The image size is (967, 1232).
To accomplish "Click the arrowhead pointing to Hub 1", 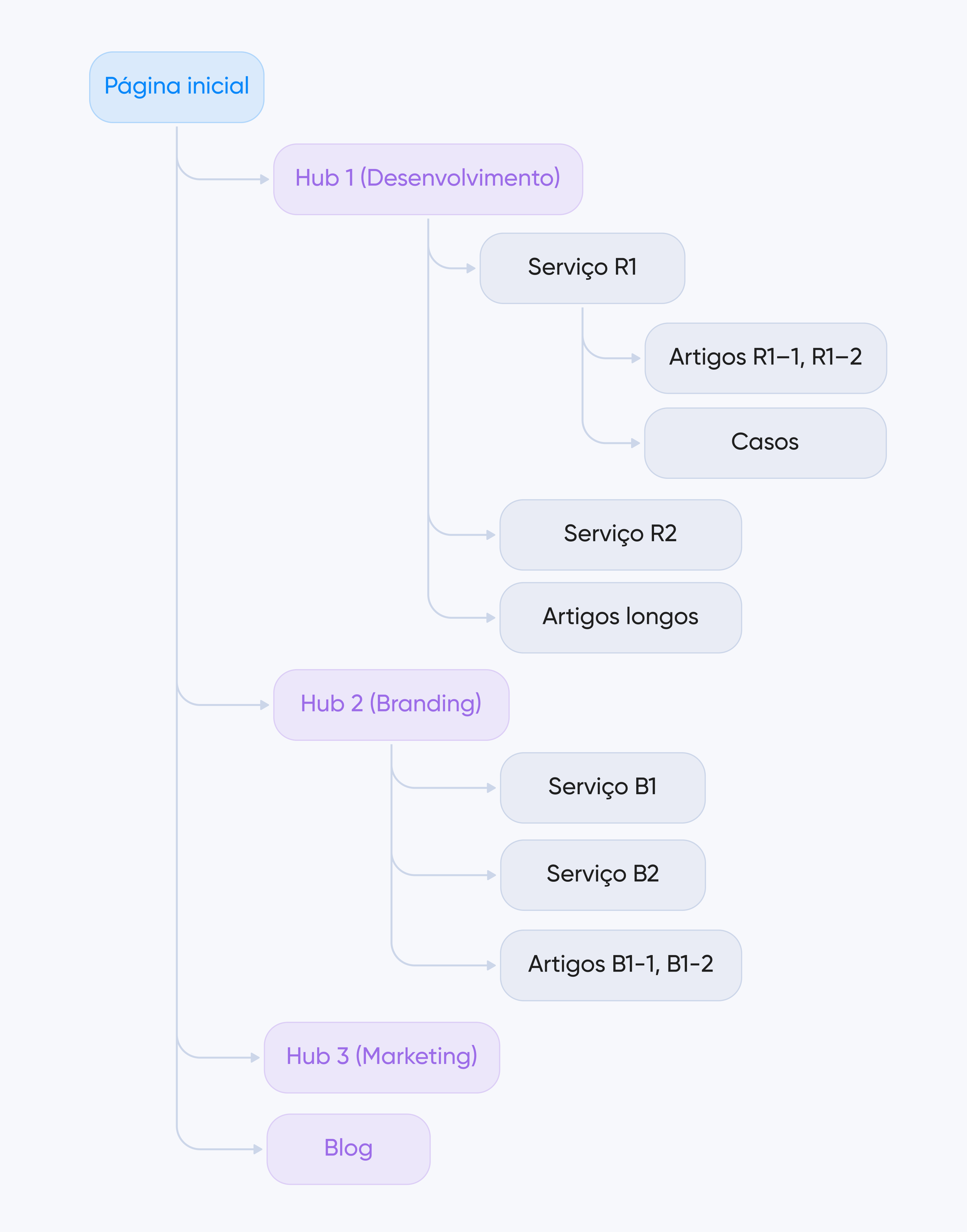I will pyautogui.click(x=265, y=180).
